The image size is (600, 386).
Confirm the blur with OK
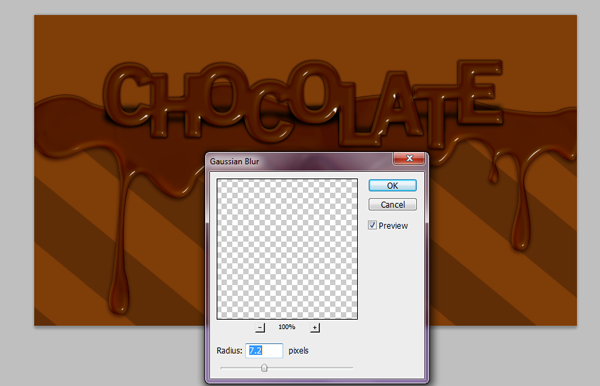(x=392, y=186)
